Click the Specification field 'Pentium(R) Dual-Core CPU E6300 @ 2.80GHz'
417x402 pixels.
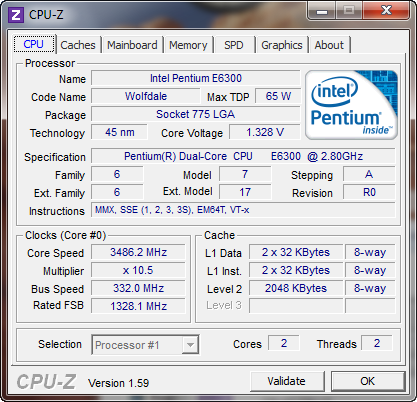(x=243, y=156)
